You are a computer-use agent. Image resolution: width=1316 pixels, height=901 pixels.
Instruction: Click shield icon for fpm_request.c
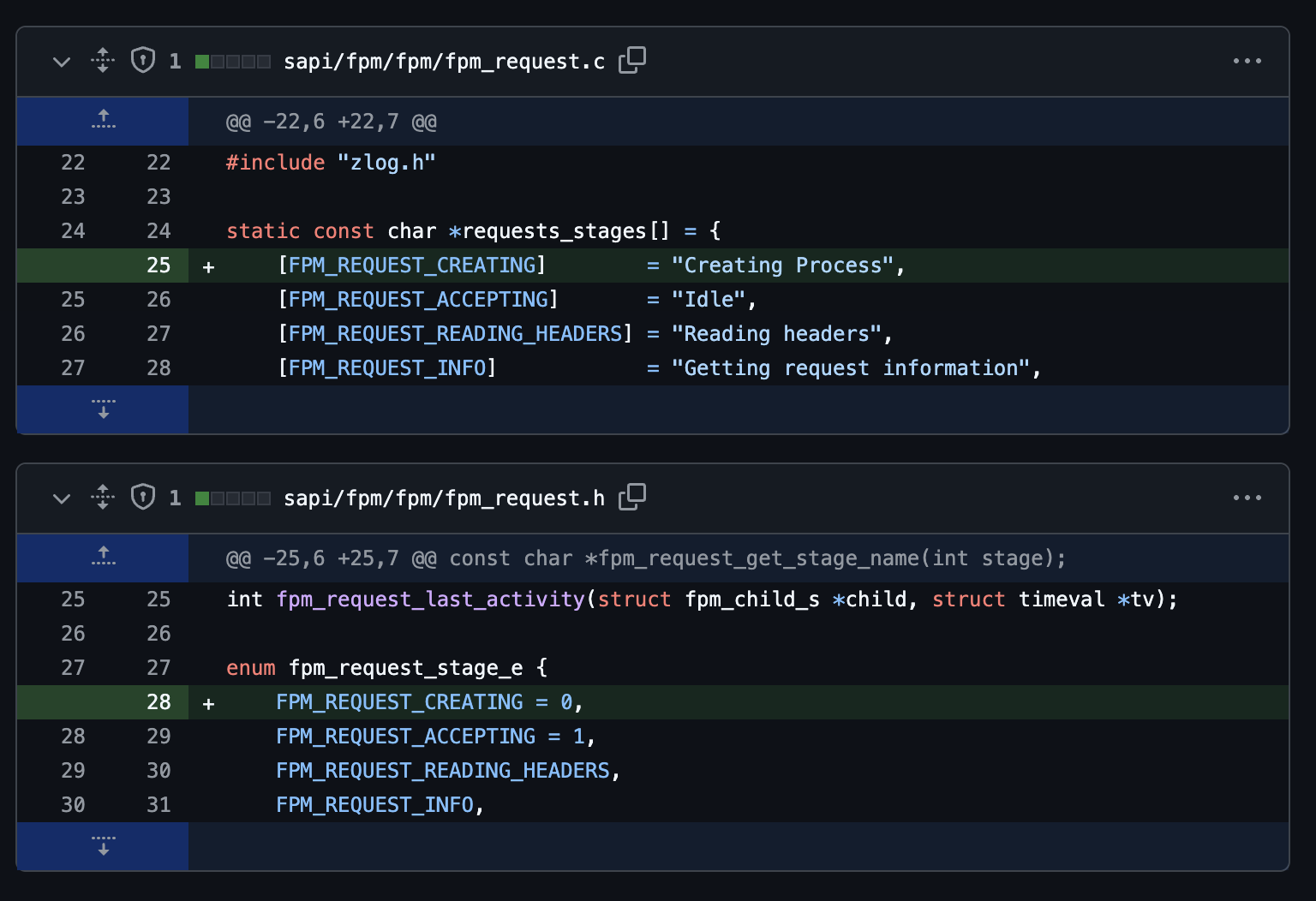click(x=143, y=61)
